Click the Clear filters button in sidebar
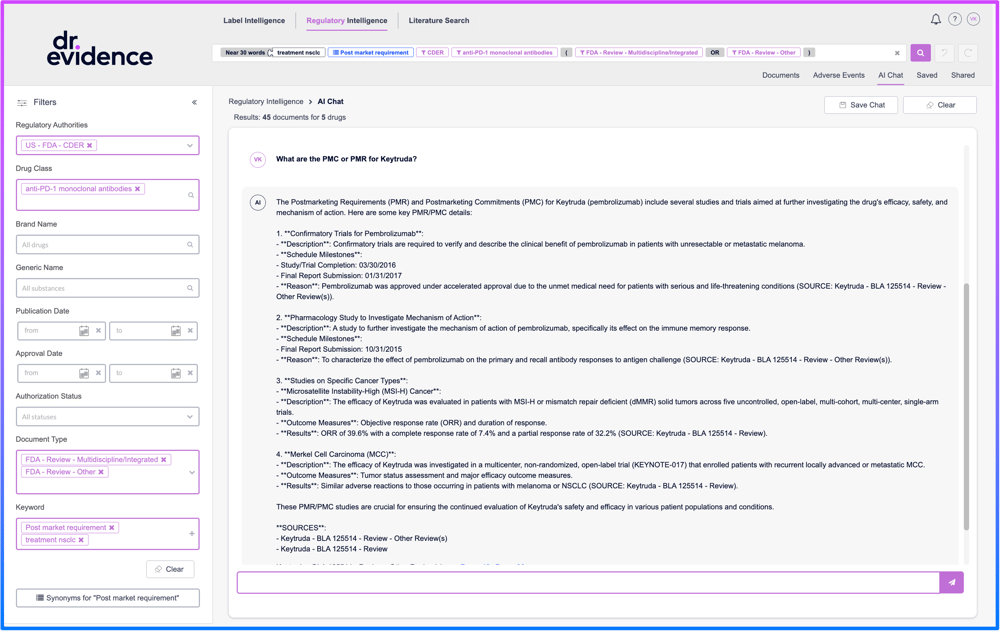Image resolution: width=1000 pixels, height=631 pixels. pyautogui.click(x=170, y=569)
